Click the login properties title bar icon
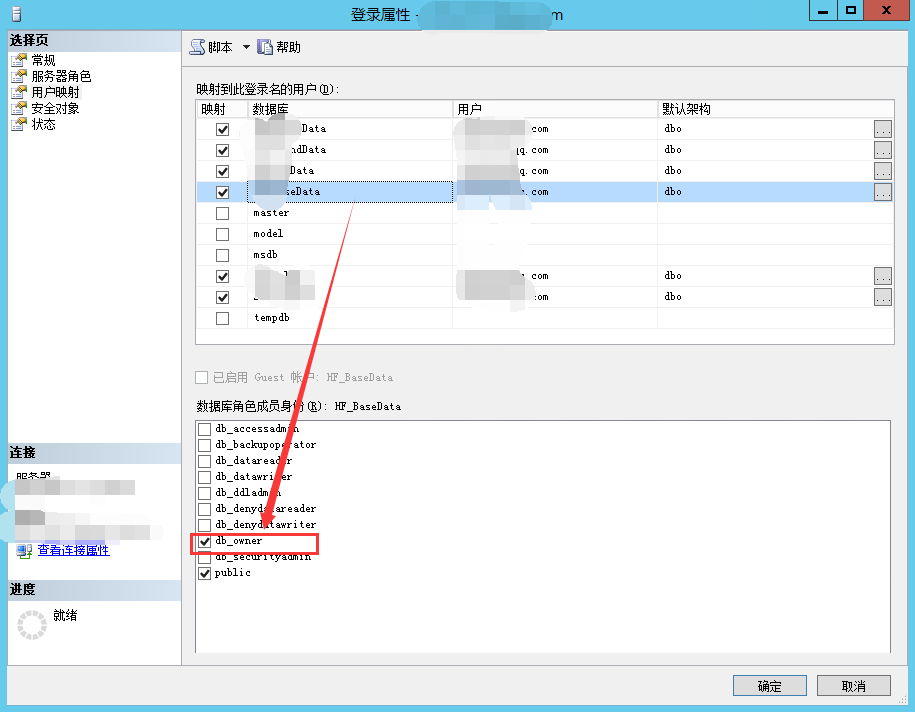The width and height of the screenshot is (915, 712). (16, 14)
